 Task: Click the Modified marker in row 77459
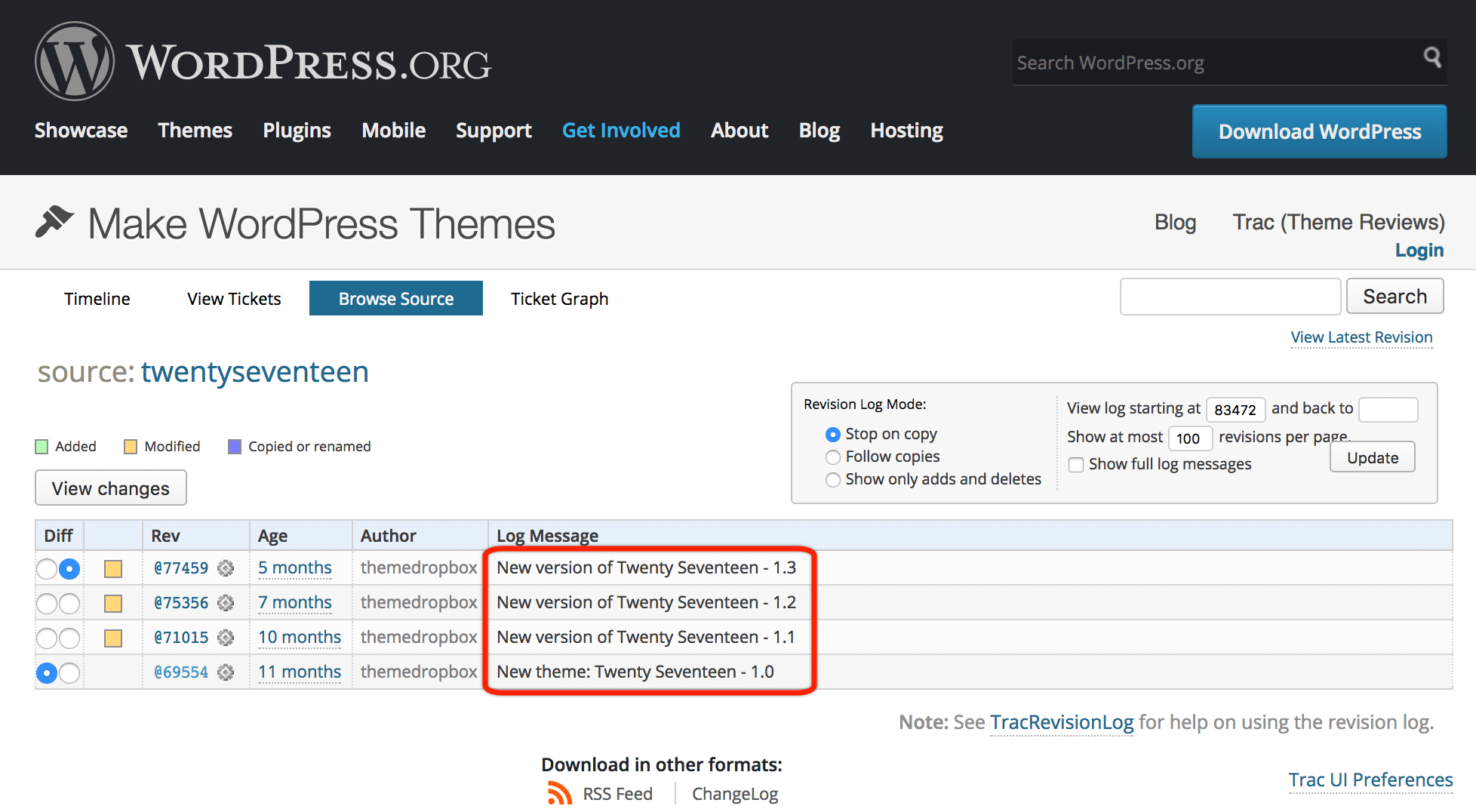click(x=113, y=568)
